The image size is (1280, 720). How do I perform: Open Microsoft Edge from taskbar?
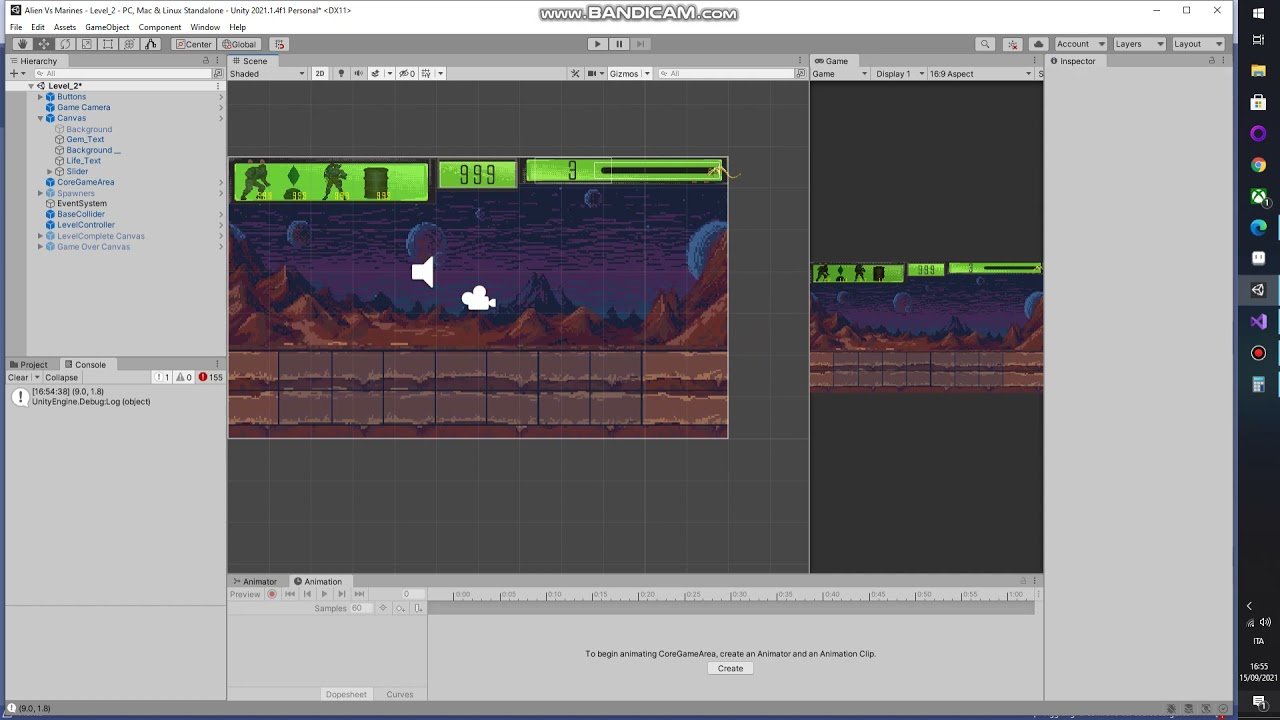click(x=1258, y=228)
